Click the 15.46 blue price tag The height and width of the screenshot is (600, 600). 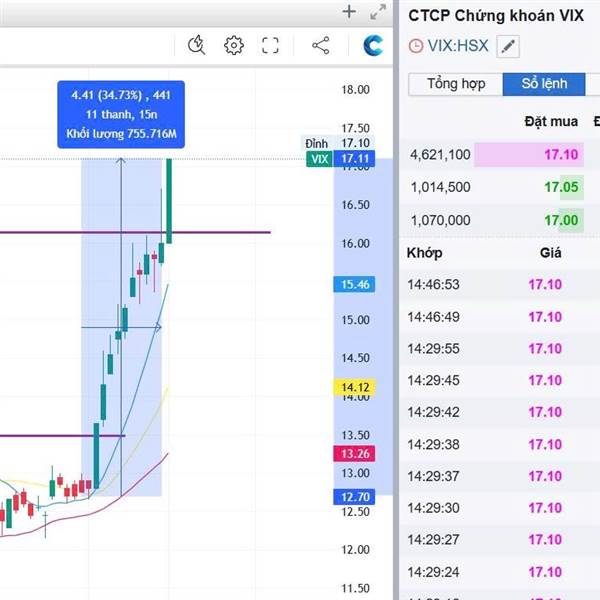click(x=354, y=284)
